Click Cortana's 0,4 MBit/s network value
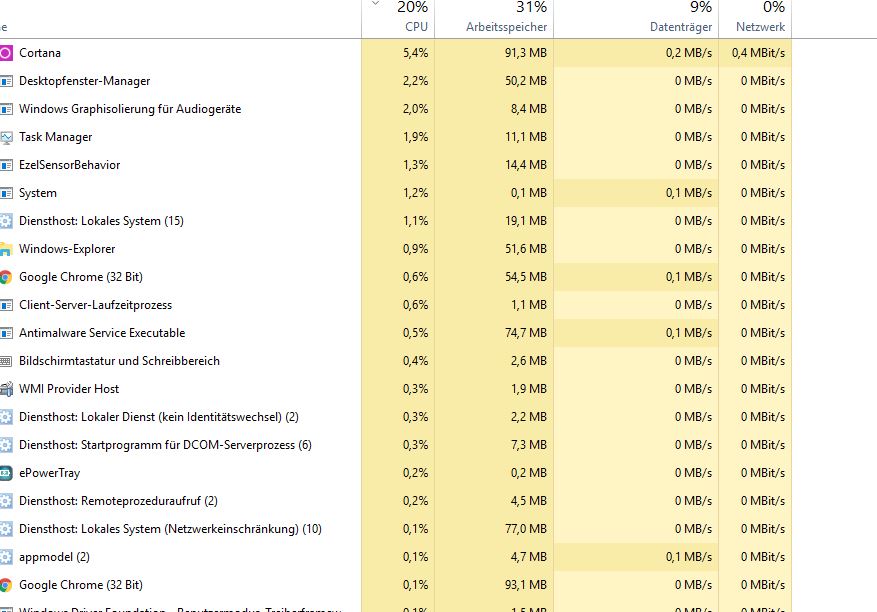Viewport: 877px width, 612px height. tap(758, 53)
